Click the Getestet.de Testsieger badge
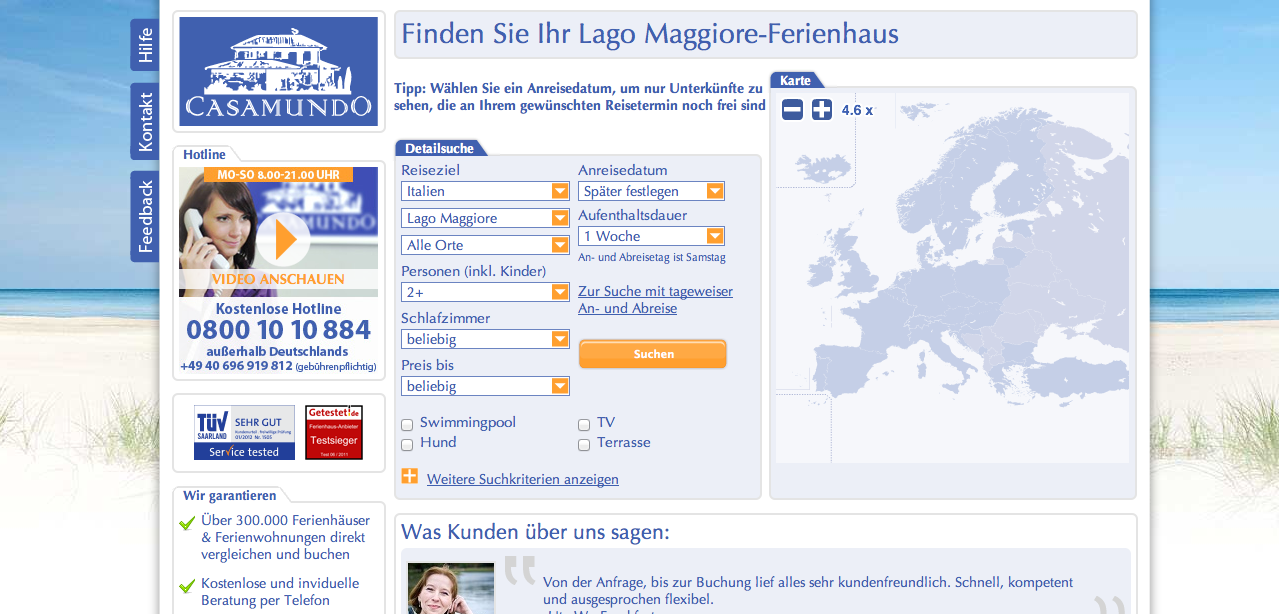Screen dimensions: 1279x614 coord(334,432)
